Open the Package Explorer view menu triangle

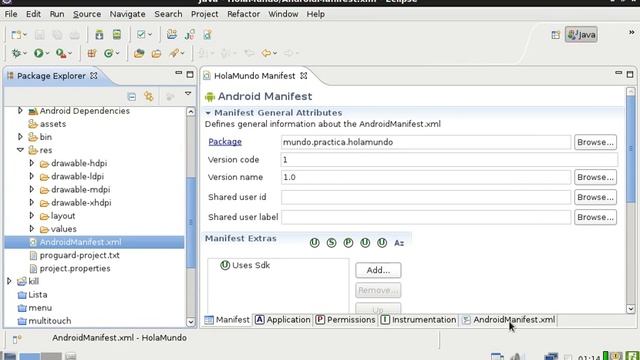pyautogui.click(x=188, y=94)
